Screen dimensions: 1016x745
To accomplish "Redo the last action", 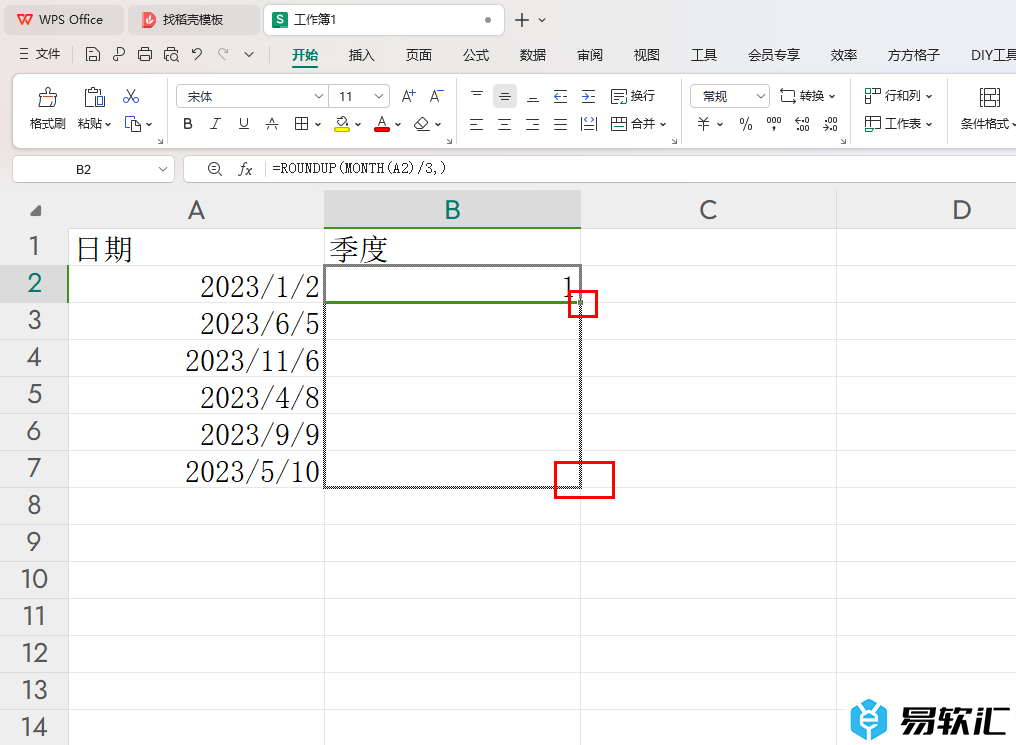I will click(x=223, y=54).
